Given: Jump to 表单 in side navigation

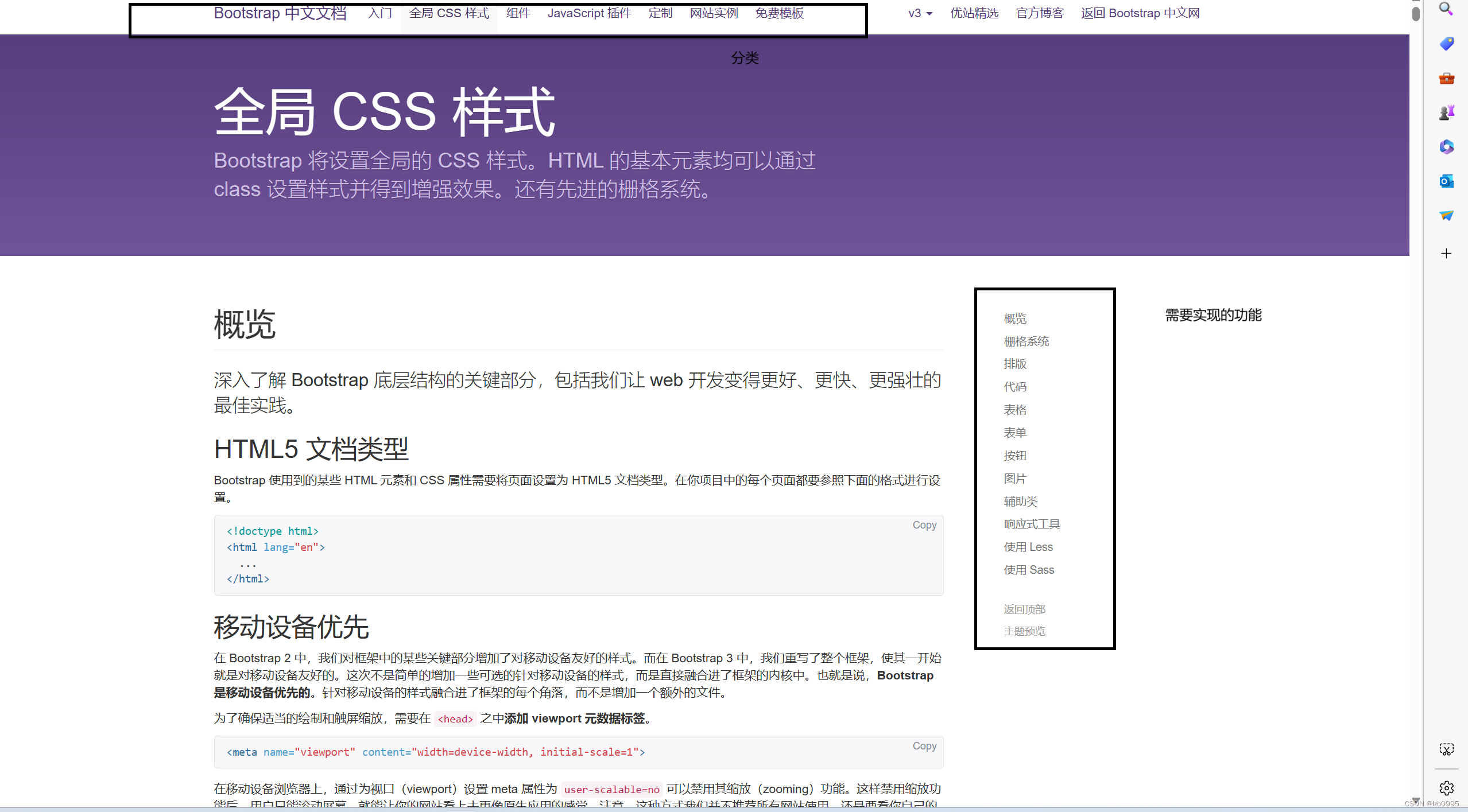Looking at the screenshot, I should tap(1015, 433).
